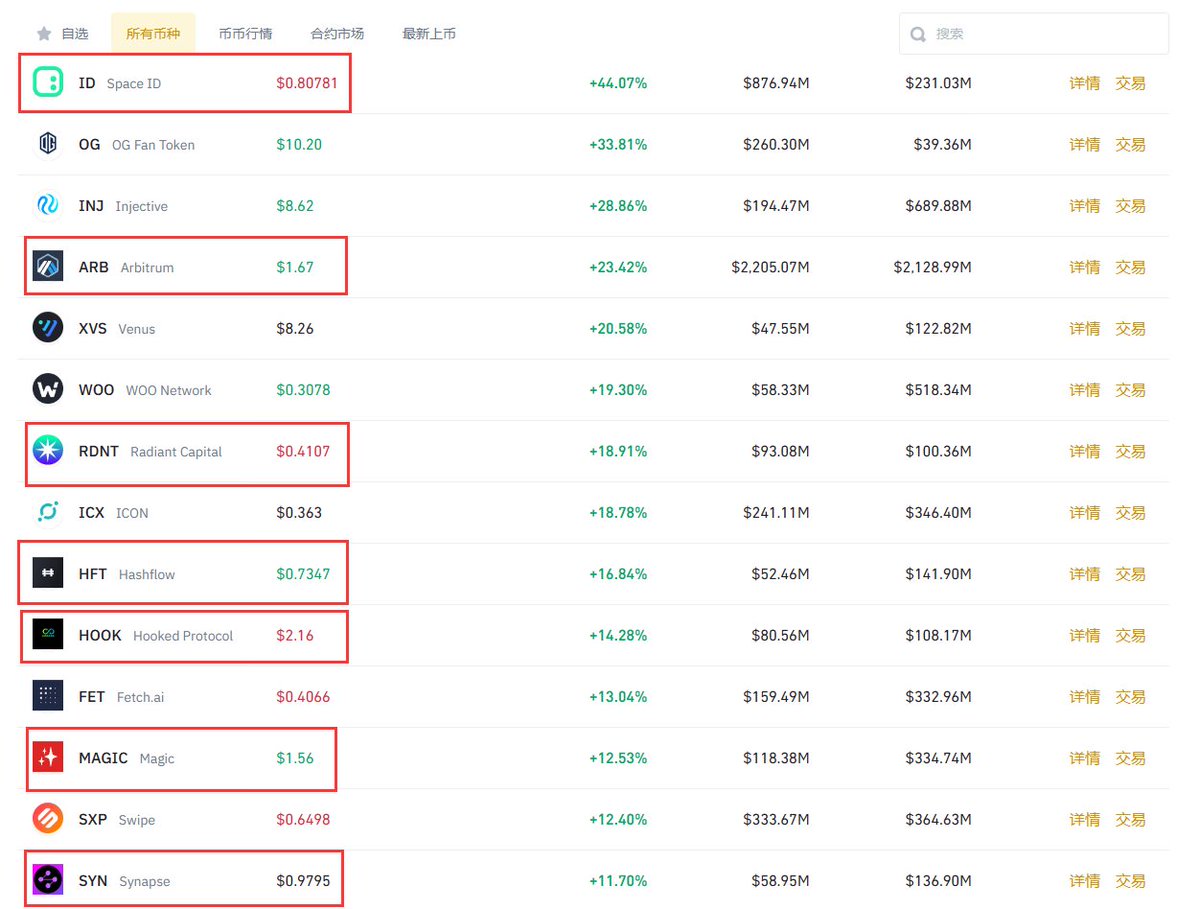Click the star icon beside 自选
This screenshot has height=909, width=1200.
[x=44, y=33]
